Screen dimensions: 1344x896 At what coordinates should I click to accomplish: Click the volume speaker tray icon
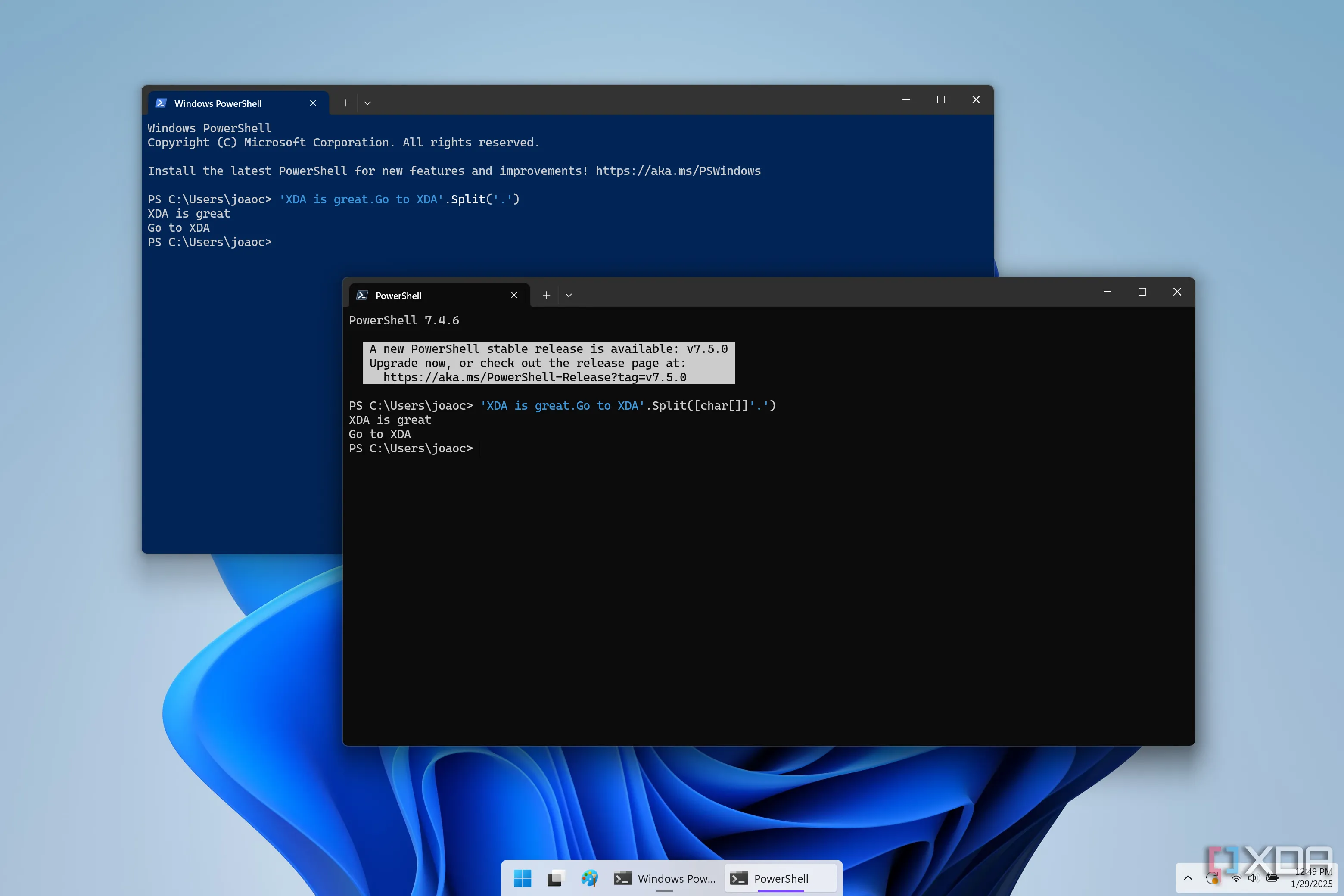[x=1253, y=878]
